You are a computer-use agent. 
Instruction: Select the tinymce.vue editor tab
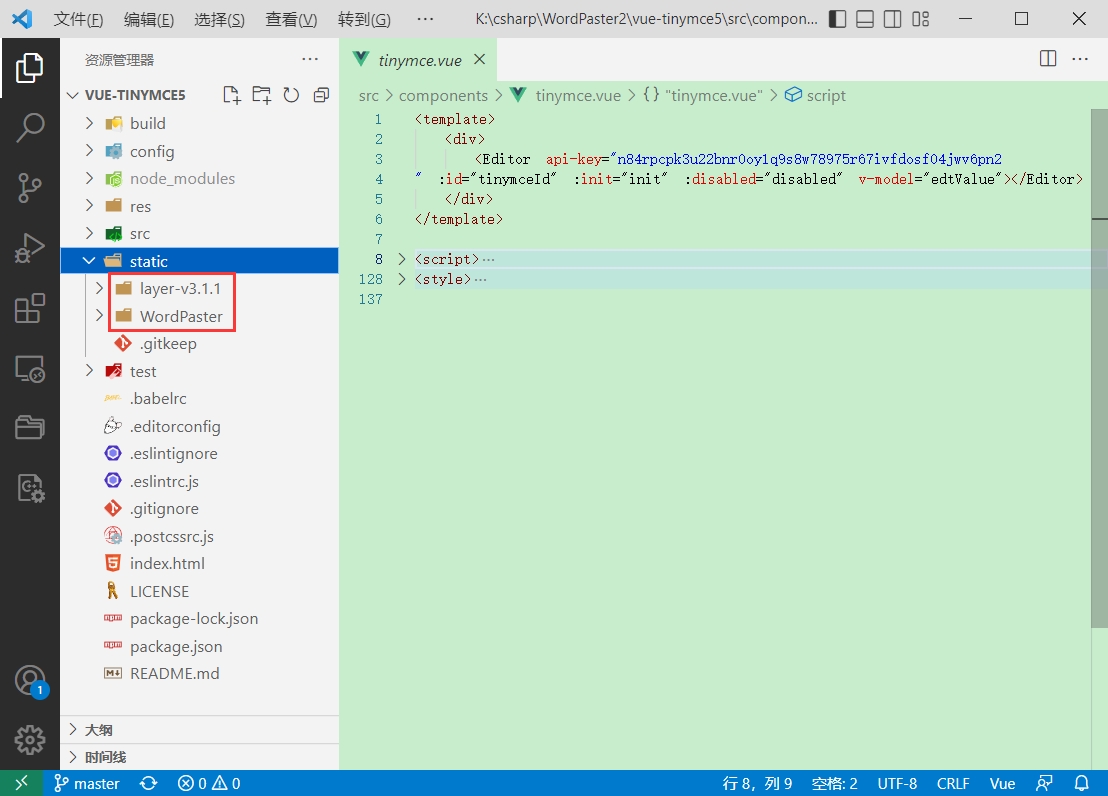click(419, 60)
